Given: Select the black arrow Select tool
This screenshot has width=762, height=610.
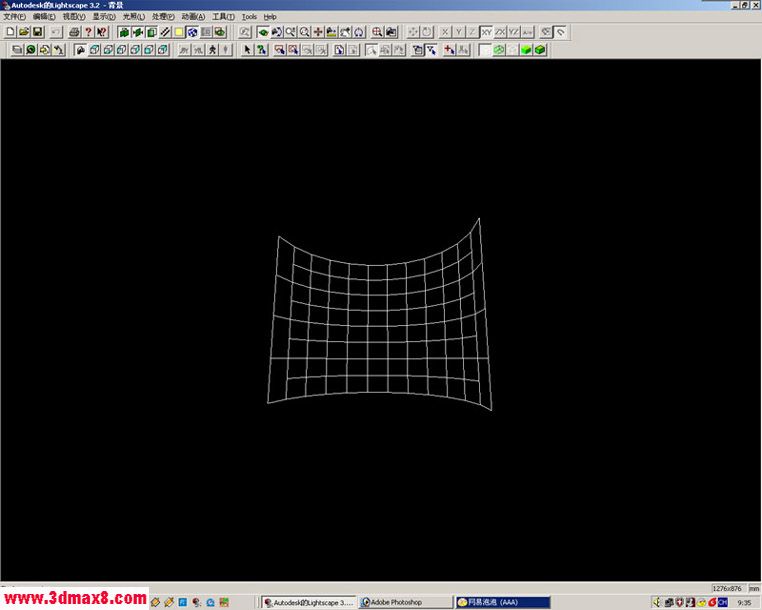Looking at the screenshot, I should pyautogui.click(x=247, y=50).
